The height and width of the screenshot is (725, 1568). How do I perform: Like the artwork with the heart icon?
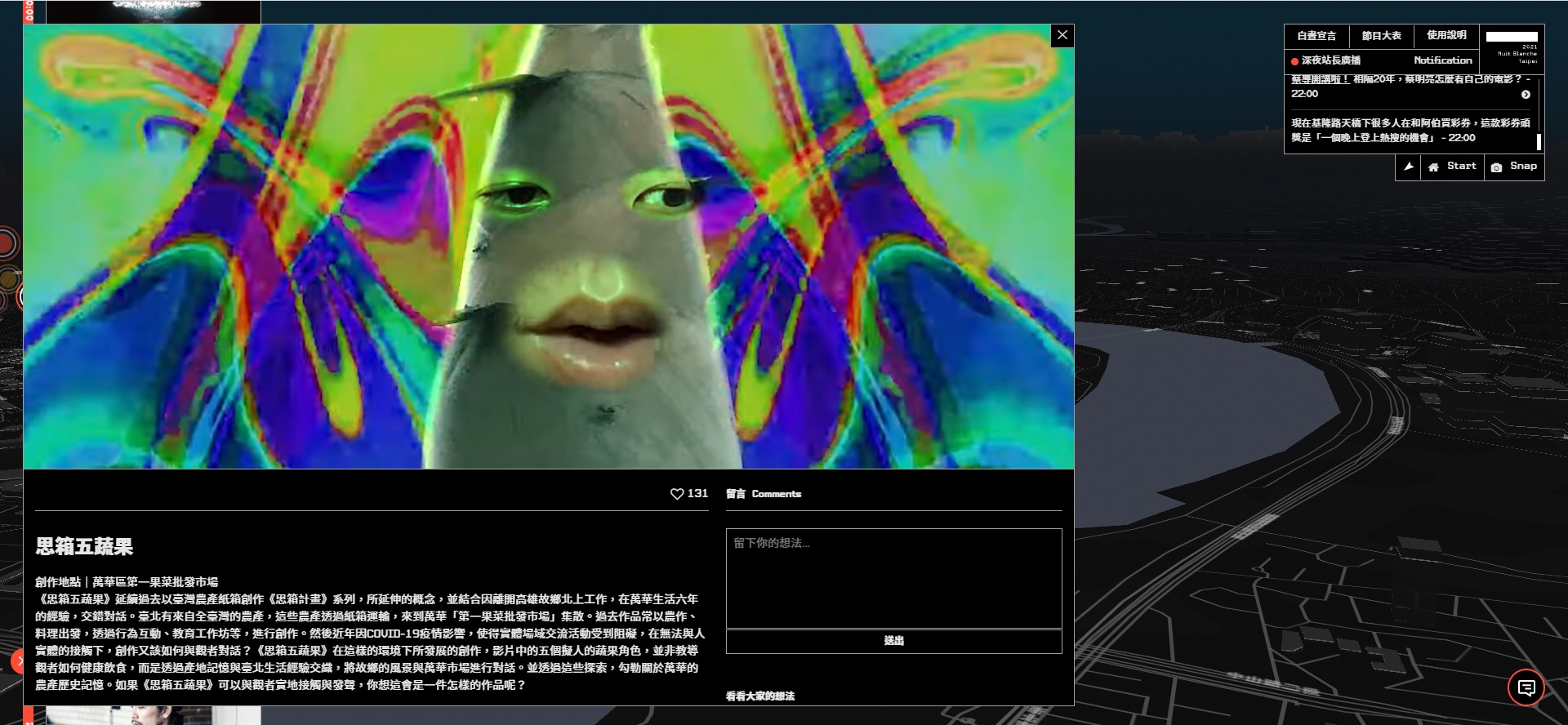click(x=677, y=494)
